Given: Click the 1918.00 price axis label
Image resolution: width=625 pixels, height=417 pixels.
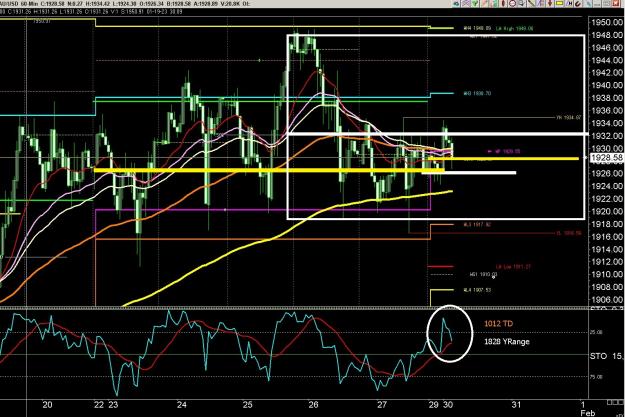Looking at the screenshot, I should (x=607, y=224).
